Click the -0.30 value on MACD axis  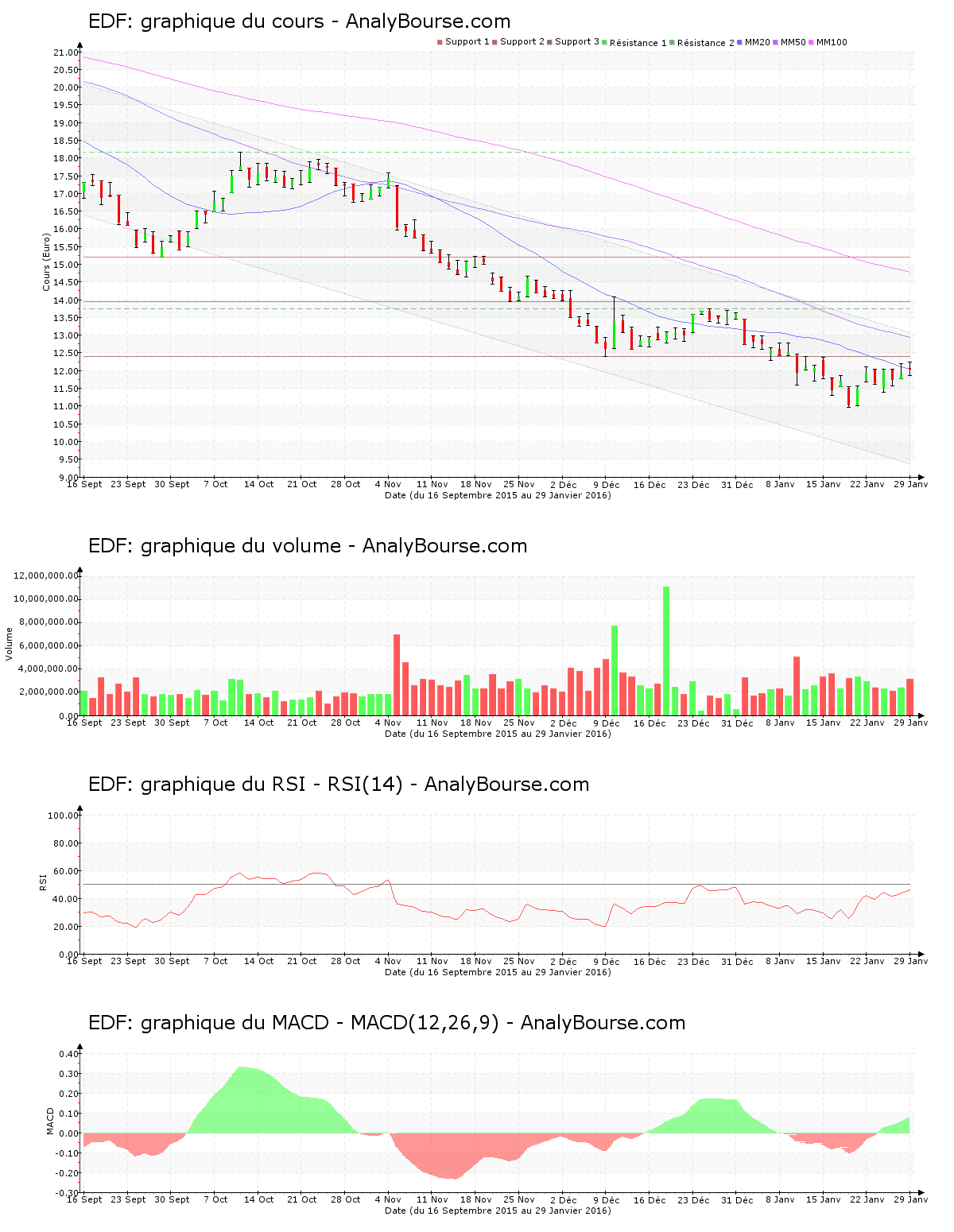click(67, 1193)
